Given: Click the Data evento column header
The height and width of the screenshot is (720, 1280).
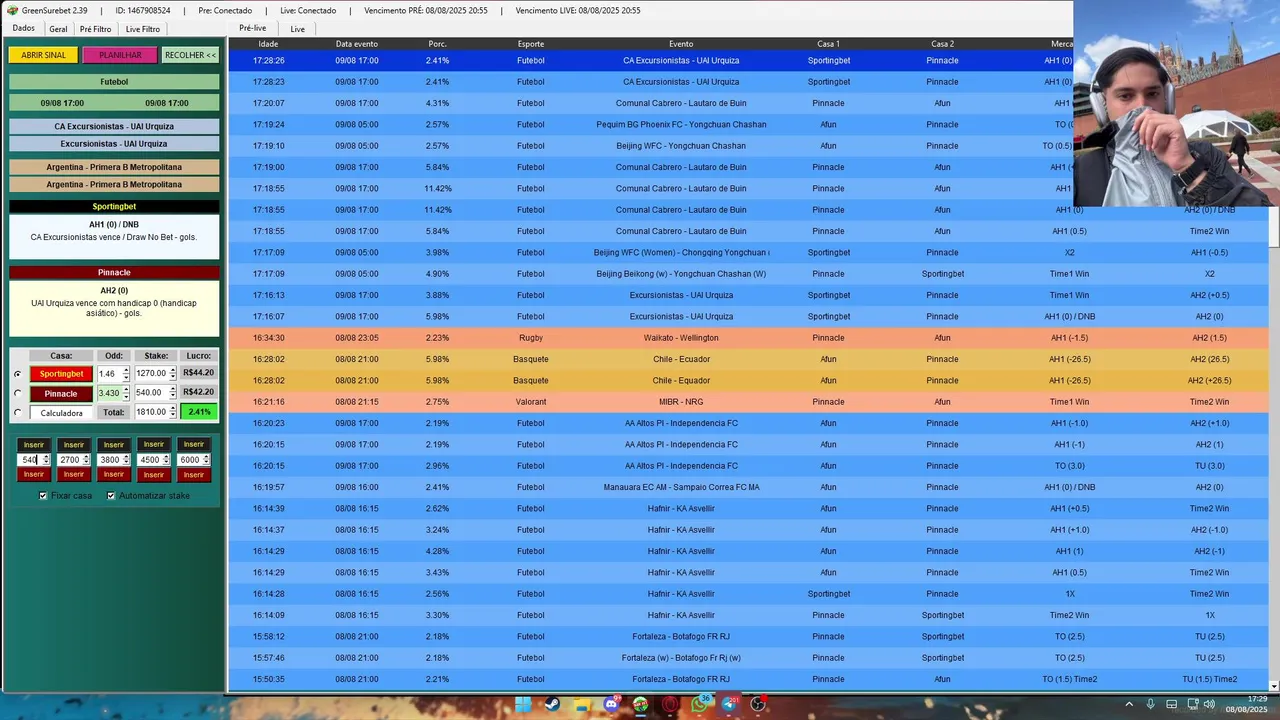Looking at the screenshot, I should pos(357,44).
